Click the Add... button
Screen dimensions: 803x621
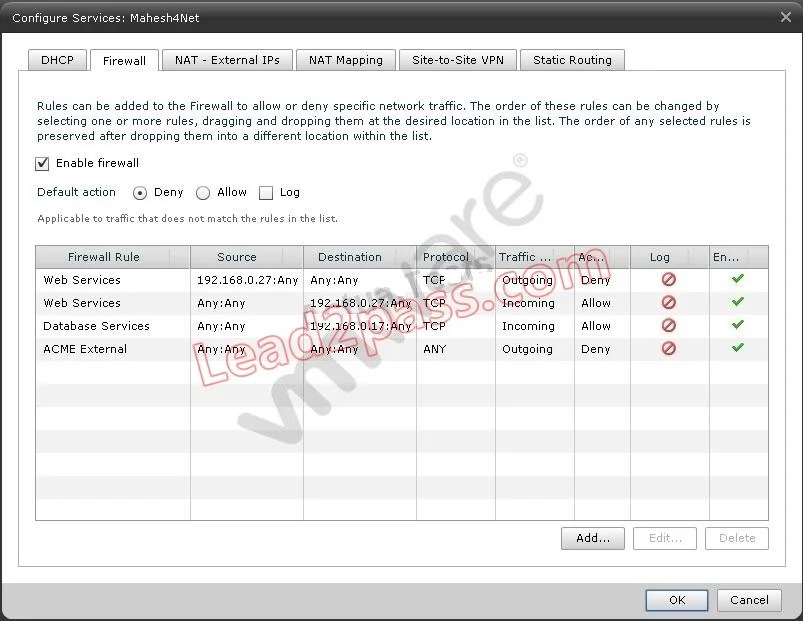pos(593,538)
